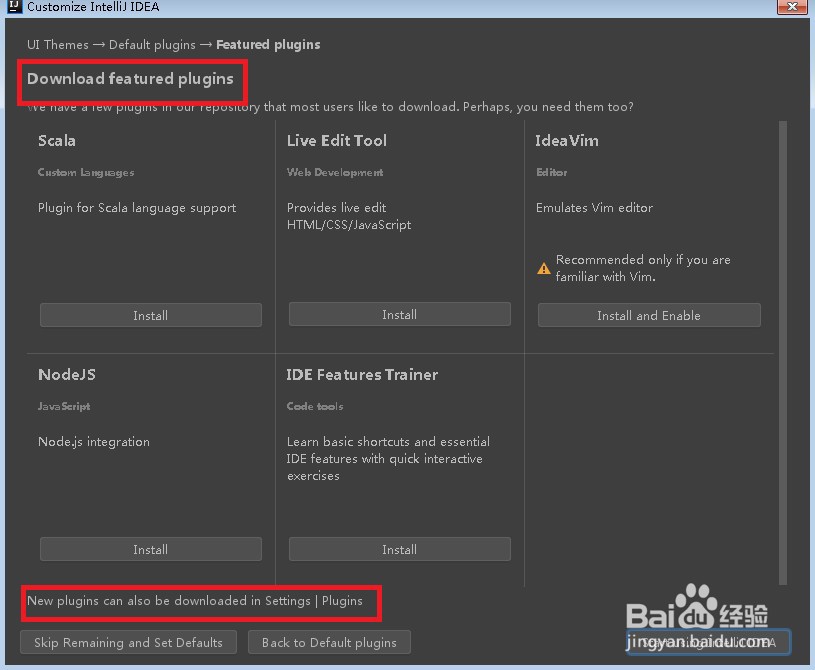Select Featured plugins breadcrumb step
The image size is (815, 670).
(x=268, y=45)
